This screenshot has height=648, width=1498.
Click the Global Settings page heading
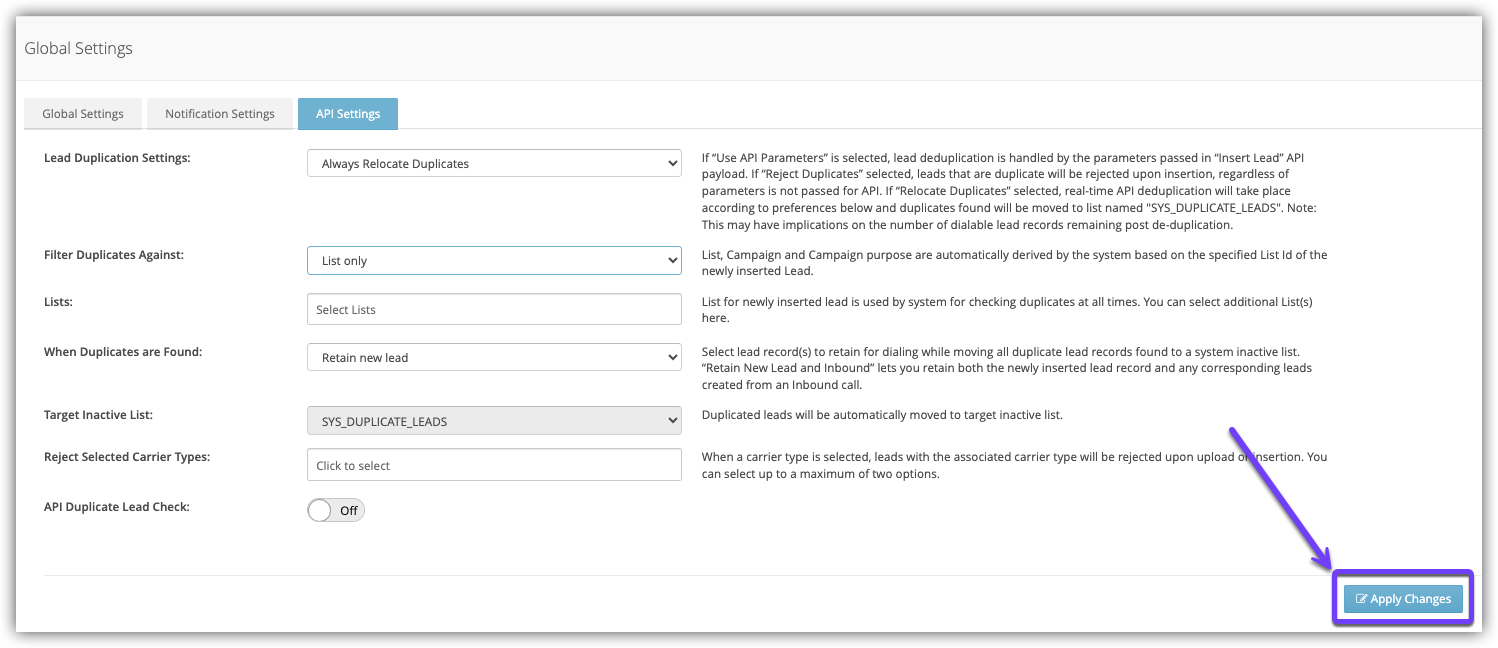click(78, 48)
